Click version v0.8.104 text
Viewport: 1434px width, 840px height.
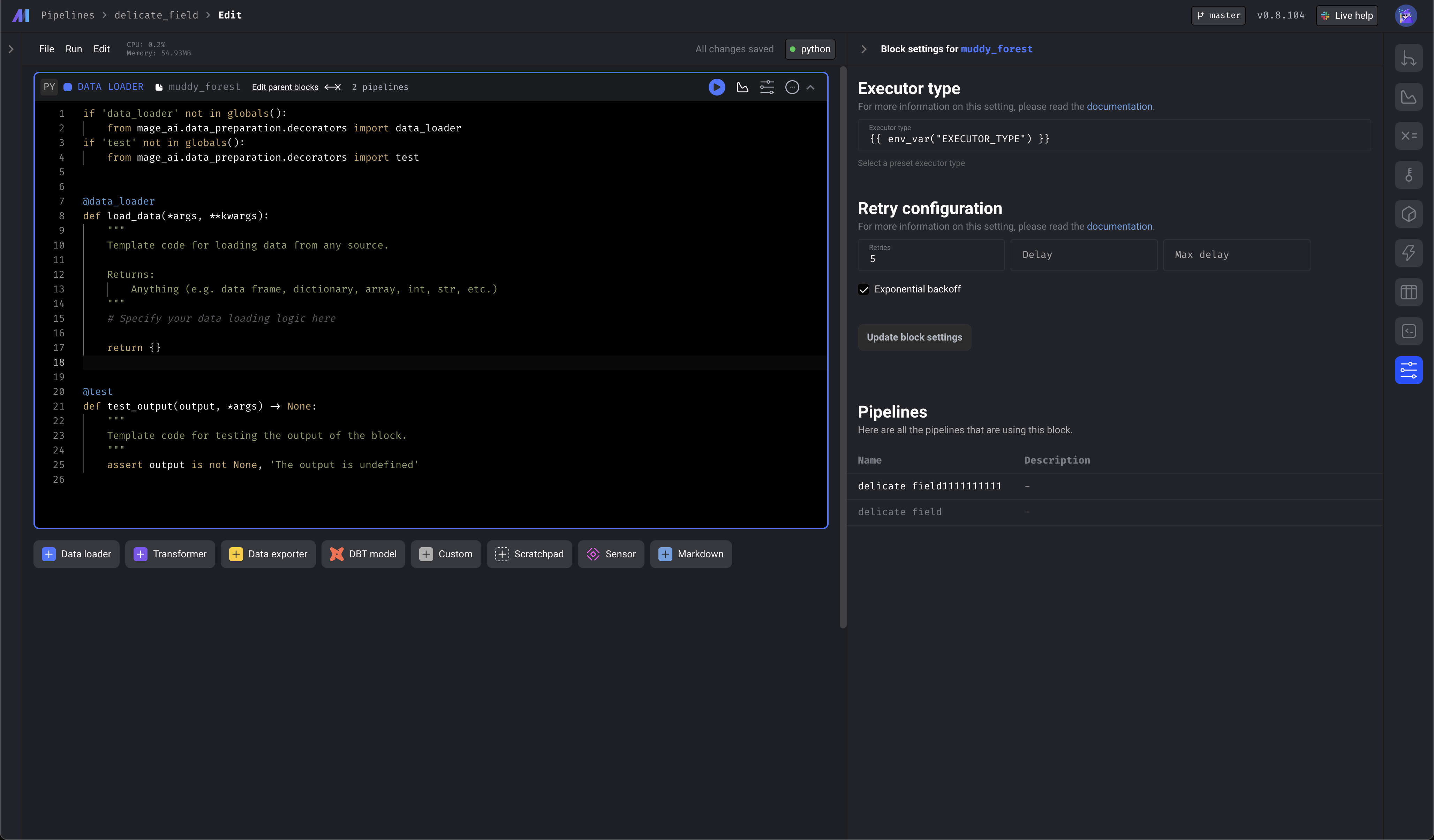[1280, 15]
